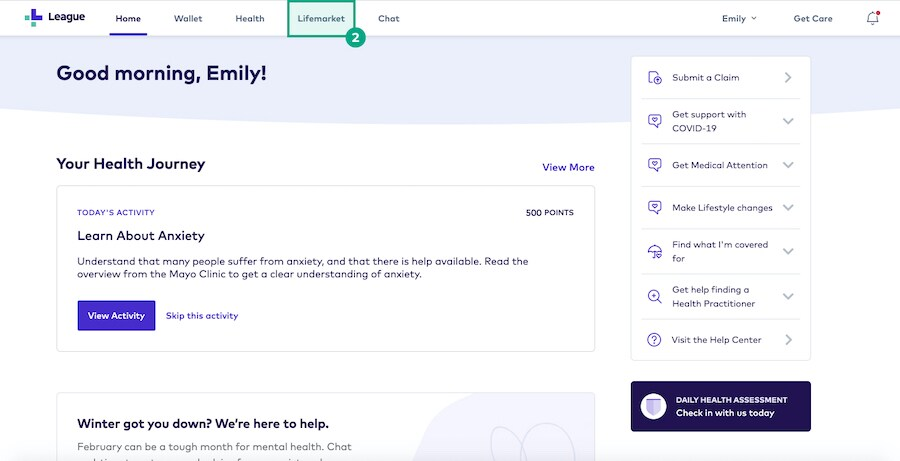Click the Help Center question mark icon

point(655,340)
